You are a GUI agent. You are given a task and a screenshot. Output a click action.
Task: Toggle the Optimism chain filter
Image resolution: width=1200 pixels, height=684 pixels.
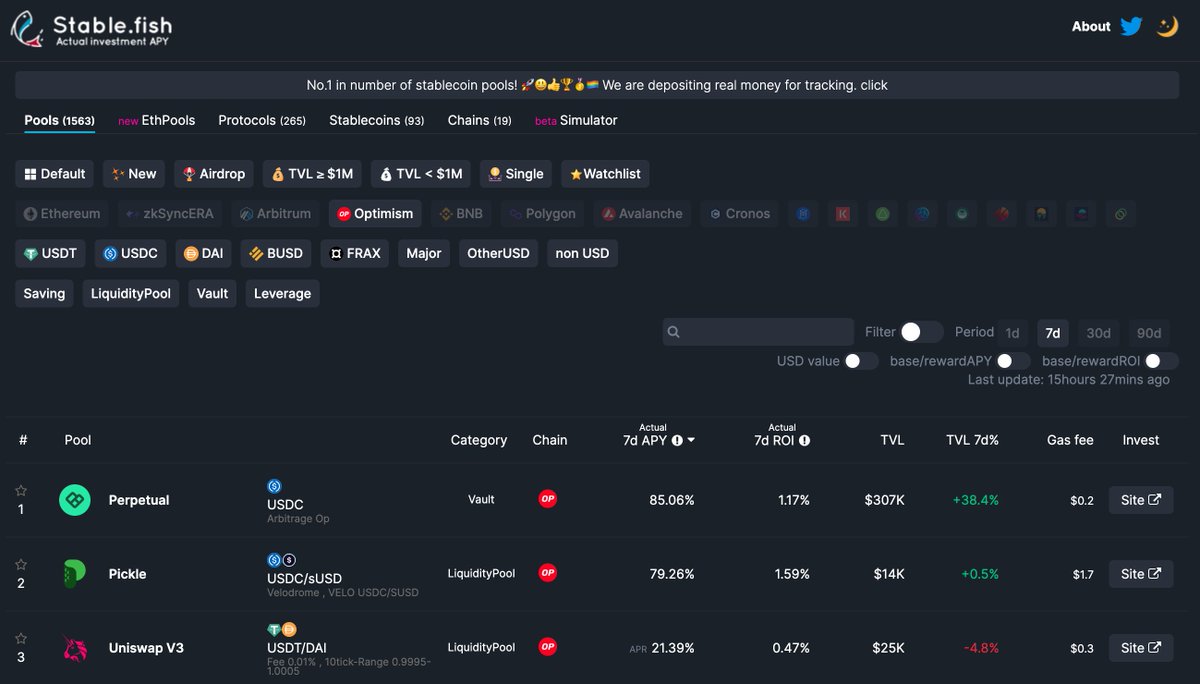375,214
